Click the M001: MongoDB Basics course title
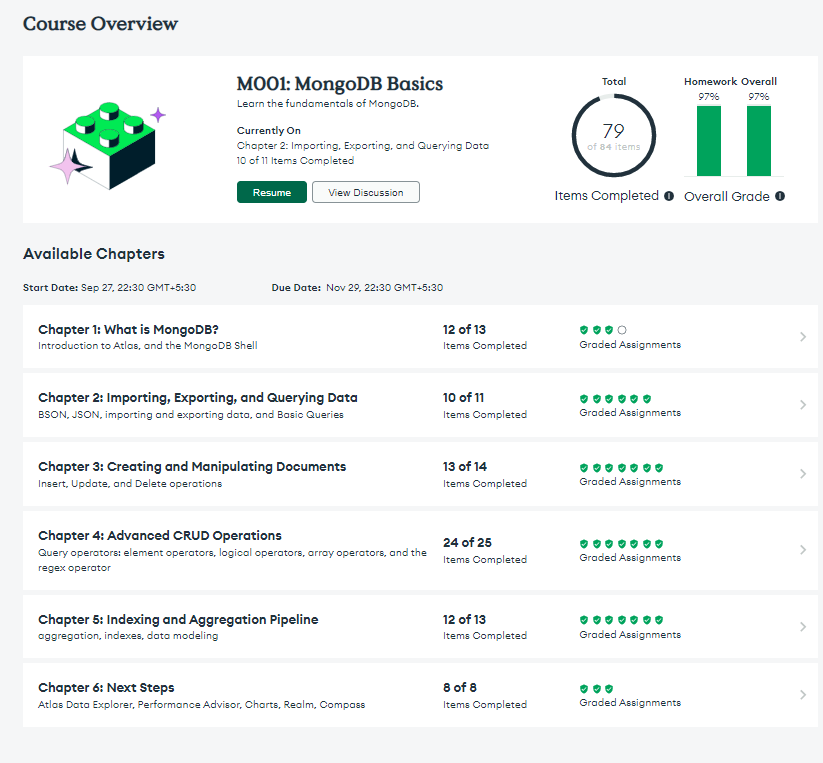The image size is (823, 763). (339, 84)
